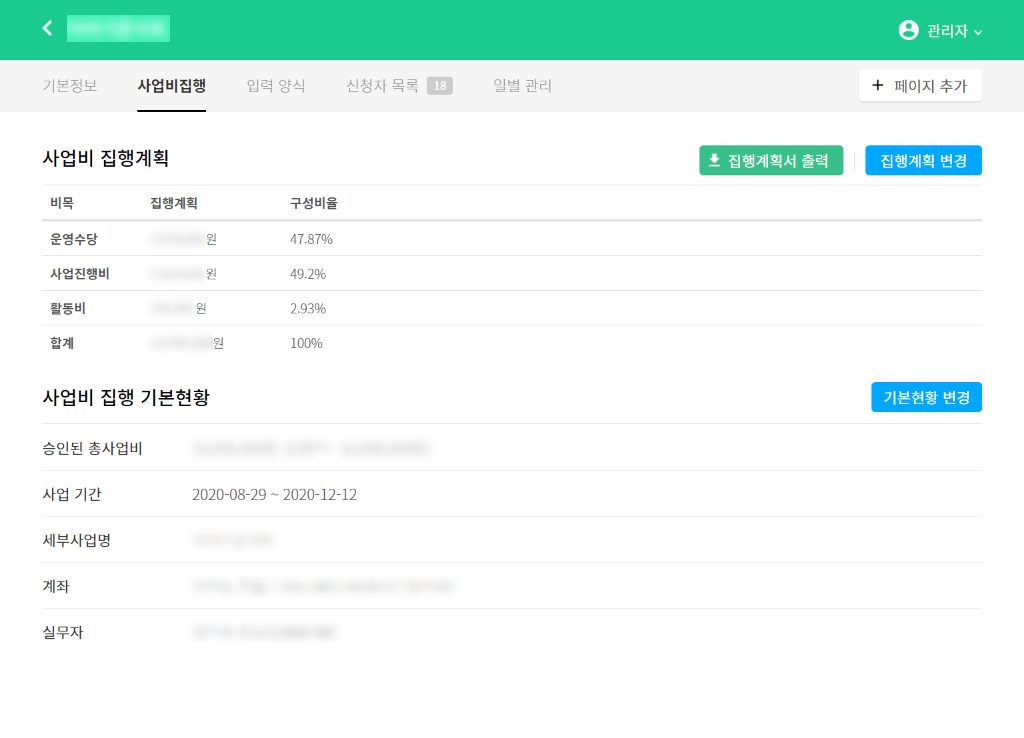Click the back arrow in the header

(x=47, y=29)
